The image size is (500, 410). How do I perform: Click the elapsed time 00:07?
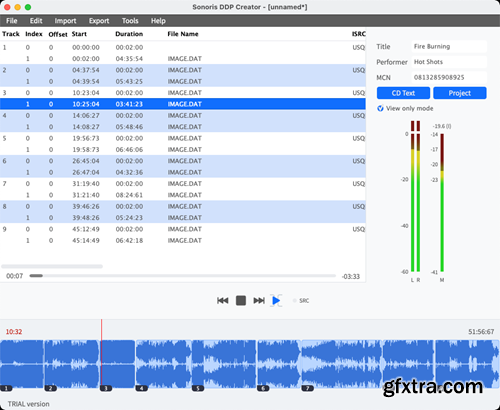point(15,276)
